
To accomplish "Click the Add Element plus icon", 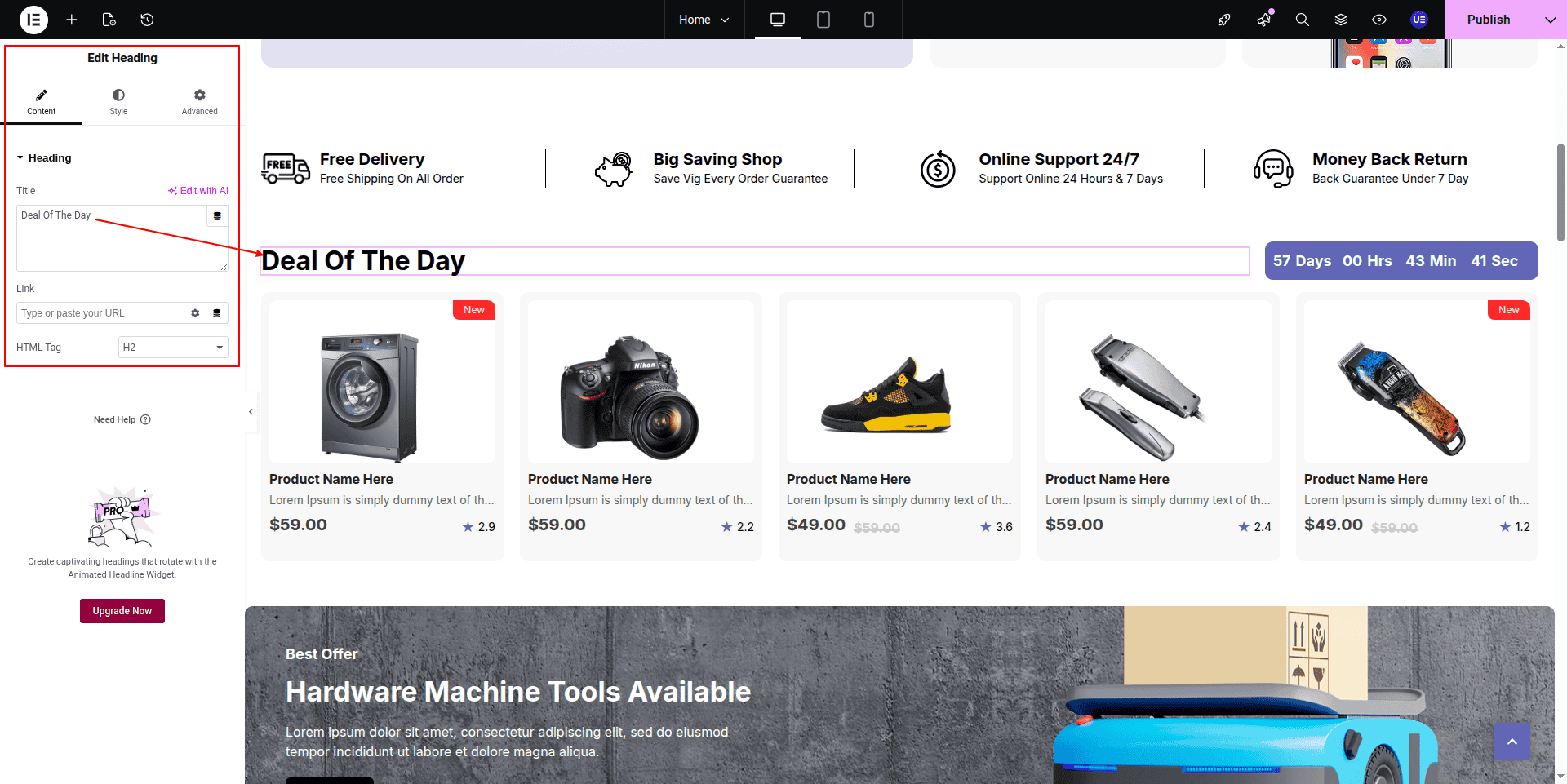I will (x=72, y=20).
